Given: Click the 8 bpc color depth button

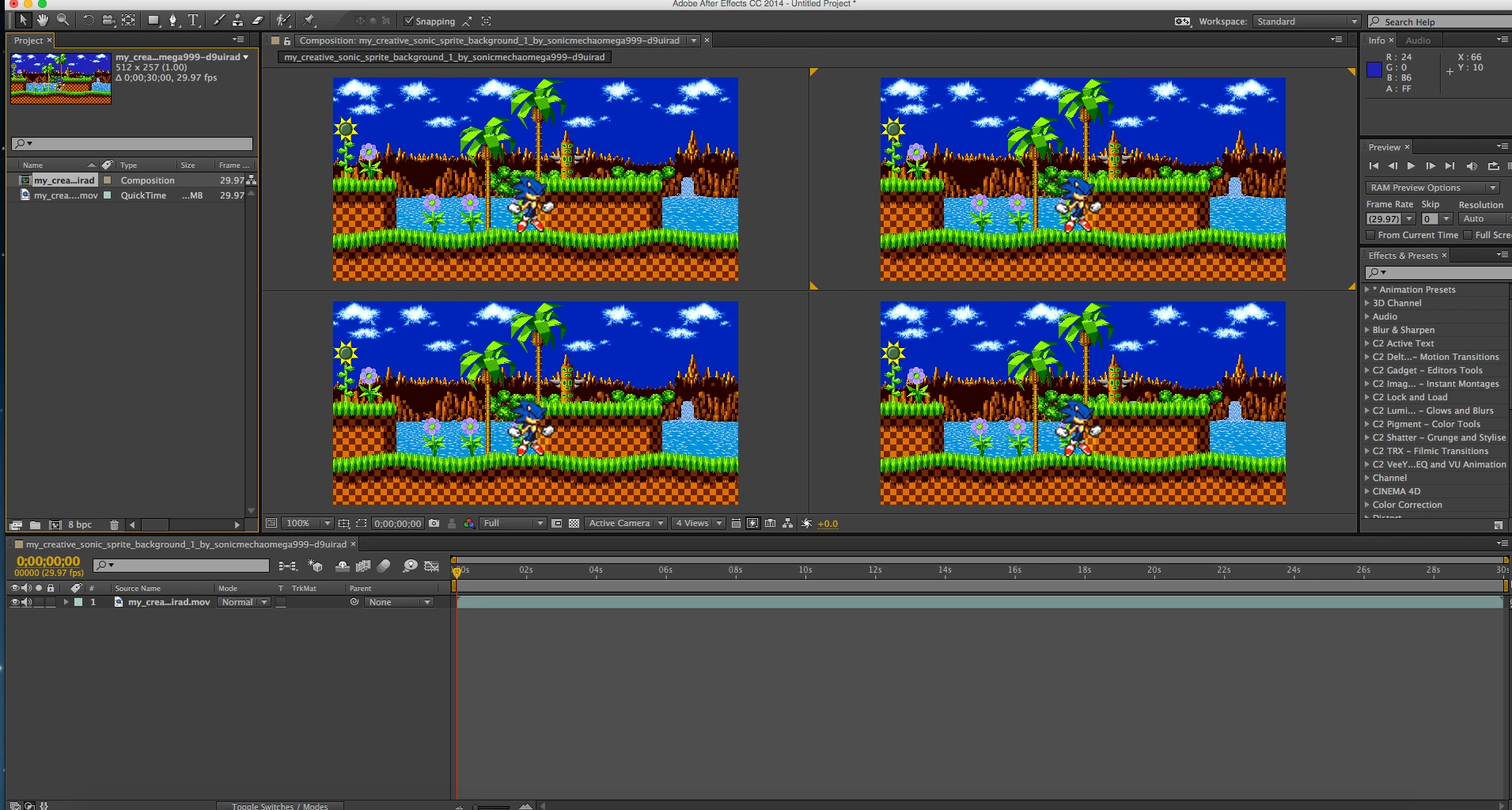Looking at the screenshot, I should [80, 525].
